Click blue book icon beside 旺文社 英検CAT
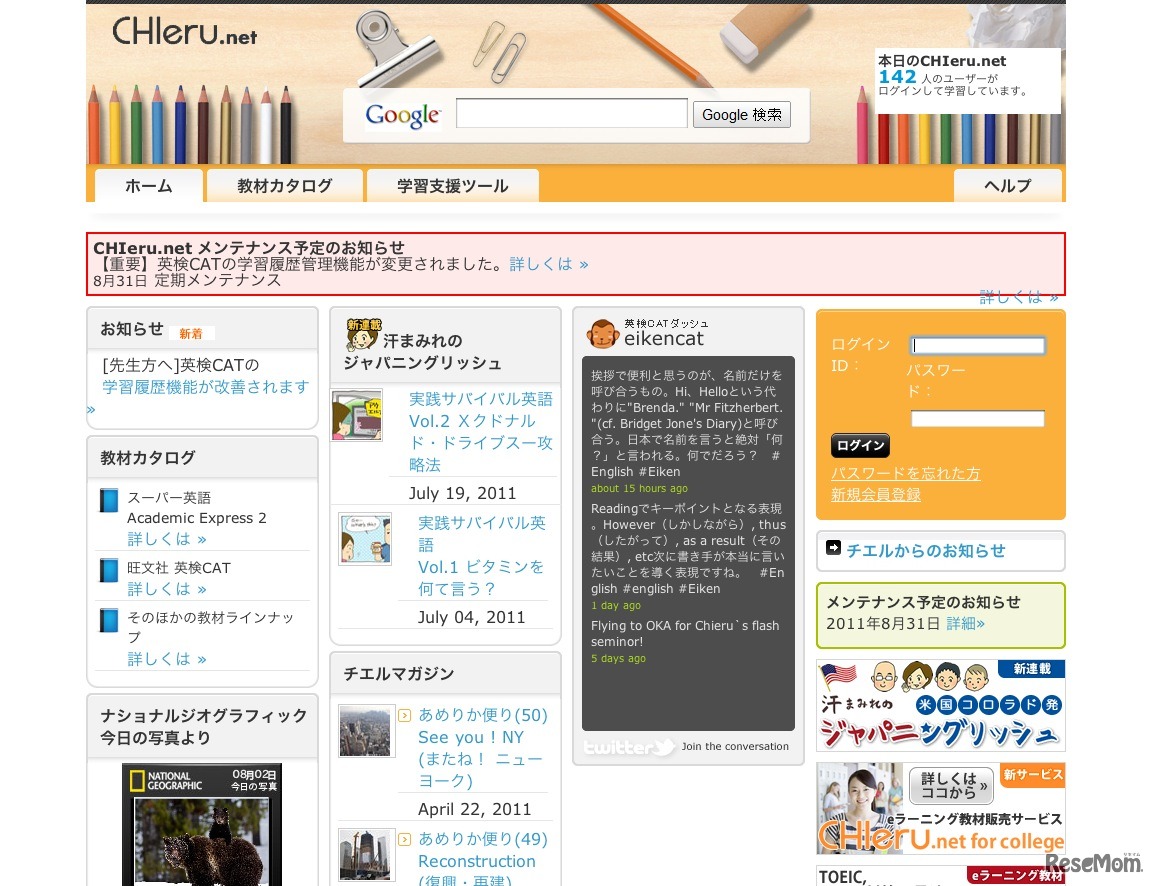1156x886 pixels. 109,570
